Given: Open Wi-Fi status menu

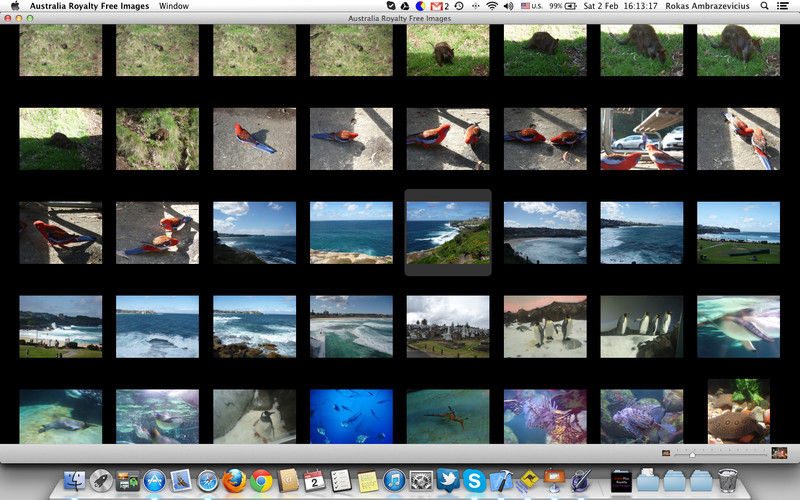Looking at the screenshot, I should coord(492,6).
